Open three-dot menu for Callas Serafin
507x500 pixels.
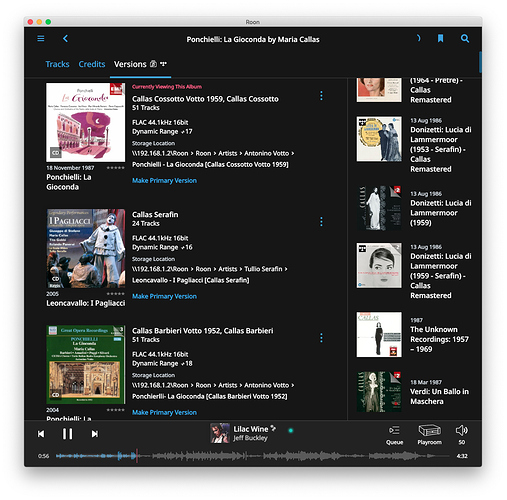pyautogui.click(x=321, y=222)
